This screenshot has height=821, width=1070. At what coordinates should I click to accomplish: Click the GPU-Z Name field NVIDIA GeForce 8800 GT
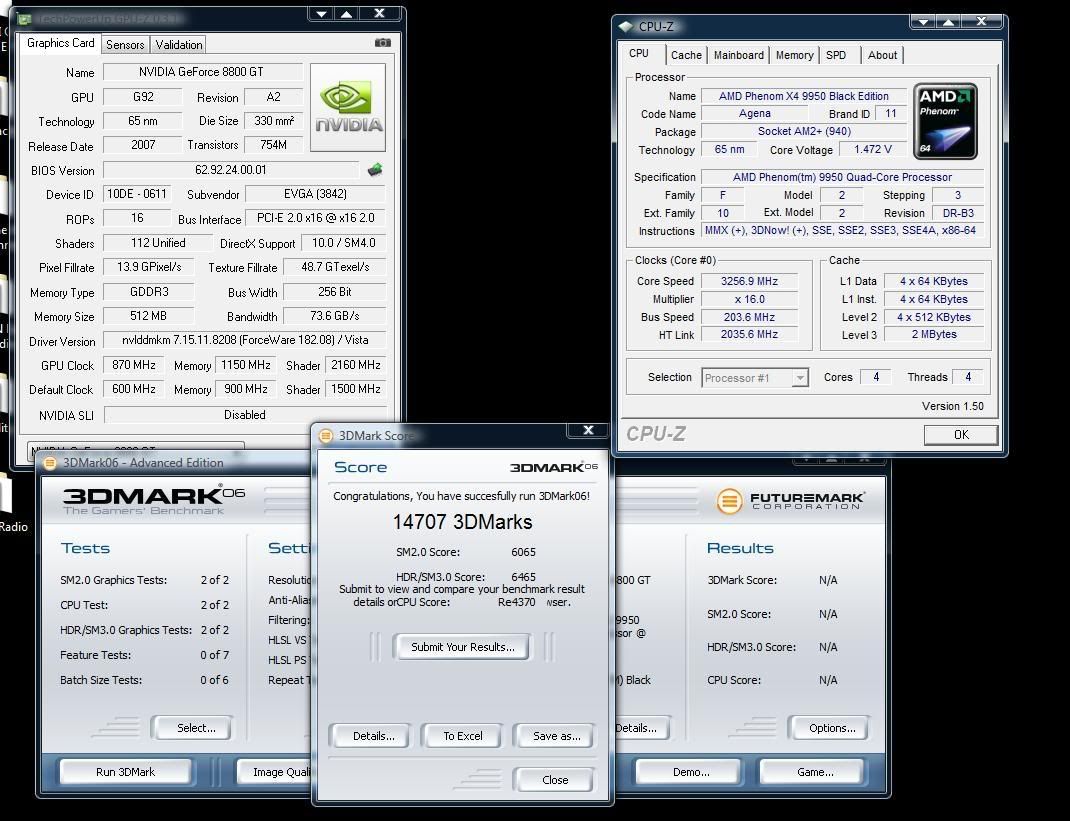coord(201,72)
